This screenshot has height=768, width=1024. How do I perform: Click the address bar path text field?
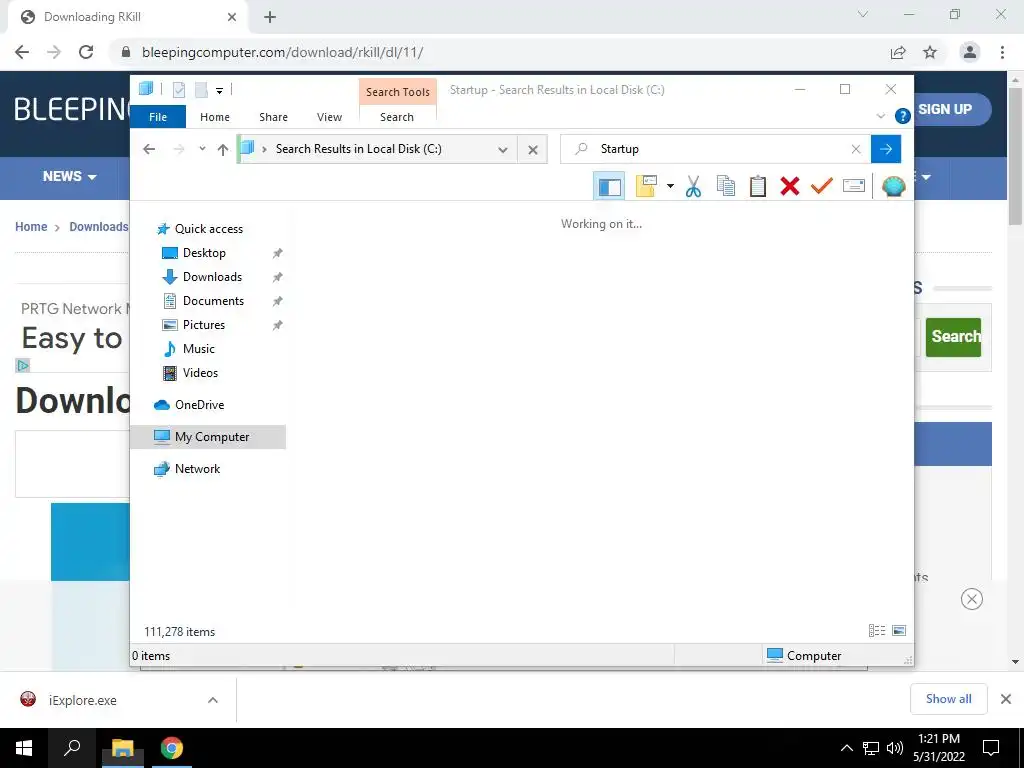click(x=377, y=149)
